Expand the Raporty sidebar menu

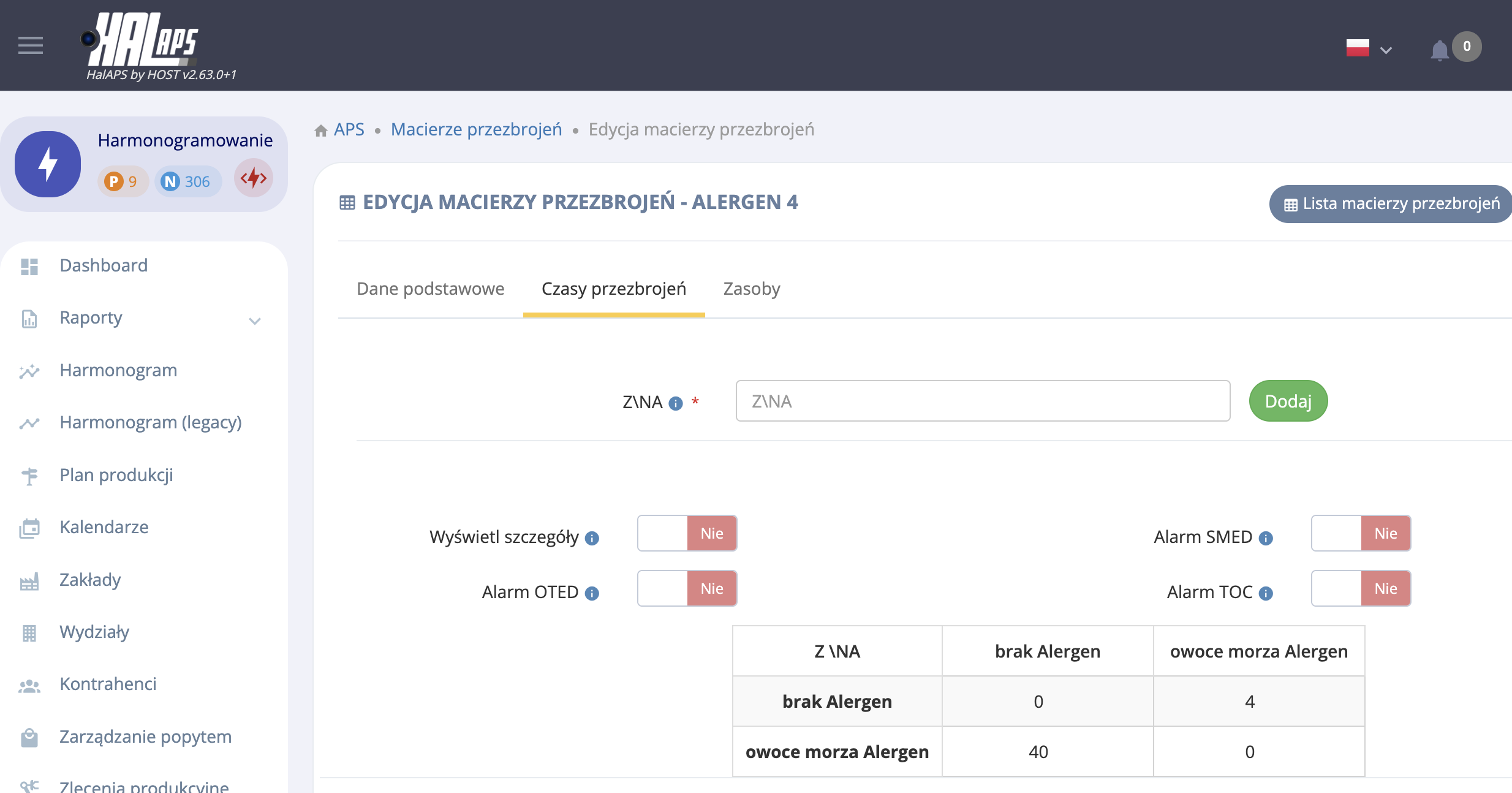point(141,318)
